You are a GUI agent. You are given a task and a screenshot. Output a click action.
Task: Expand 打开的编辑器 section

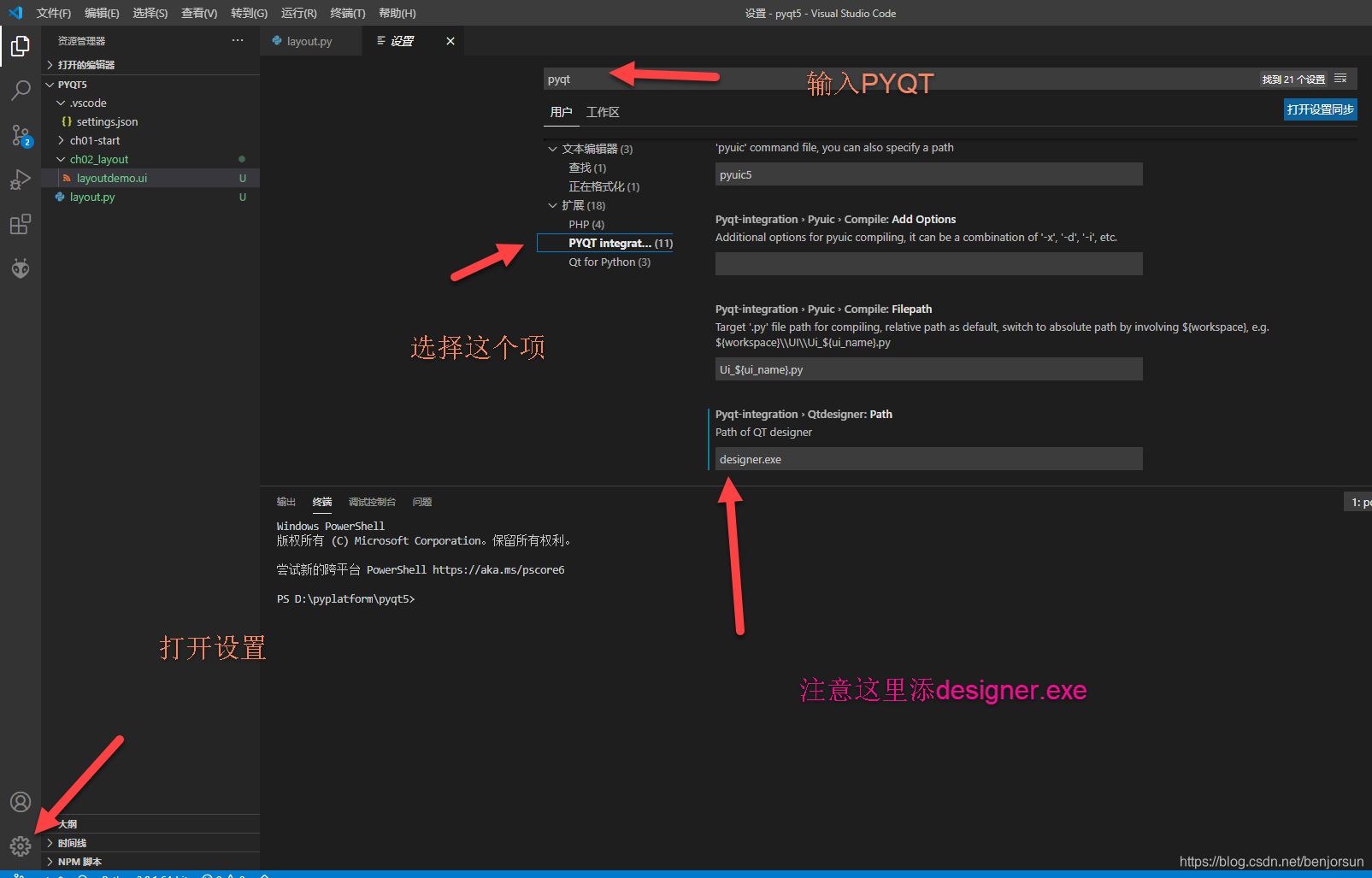[x=150, y=65]
